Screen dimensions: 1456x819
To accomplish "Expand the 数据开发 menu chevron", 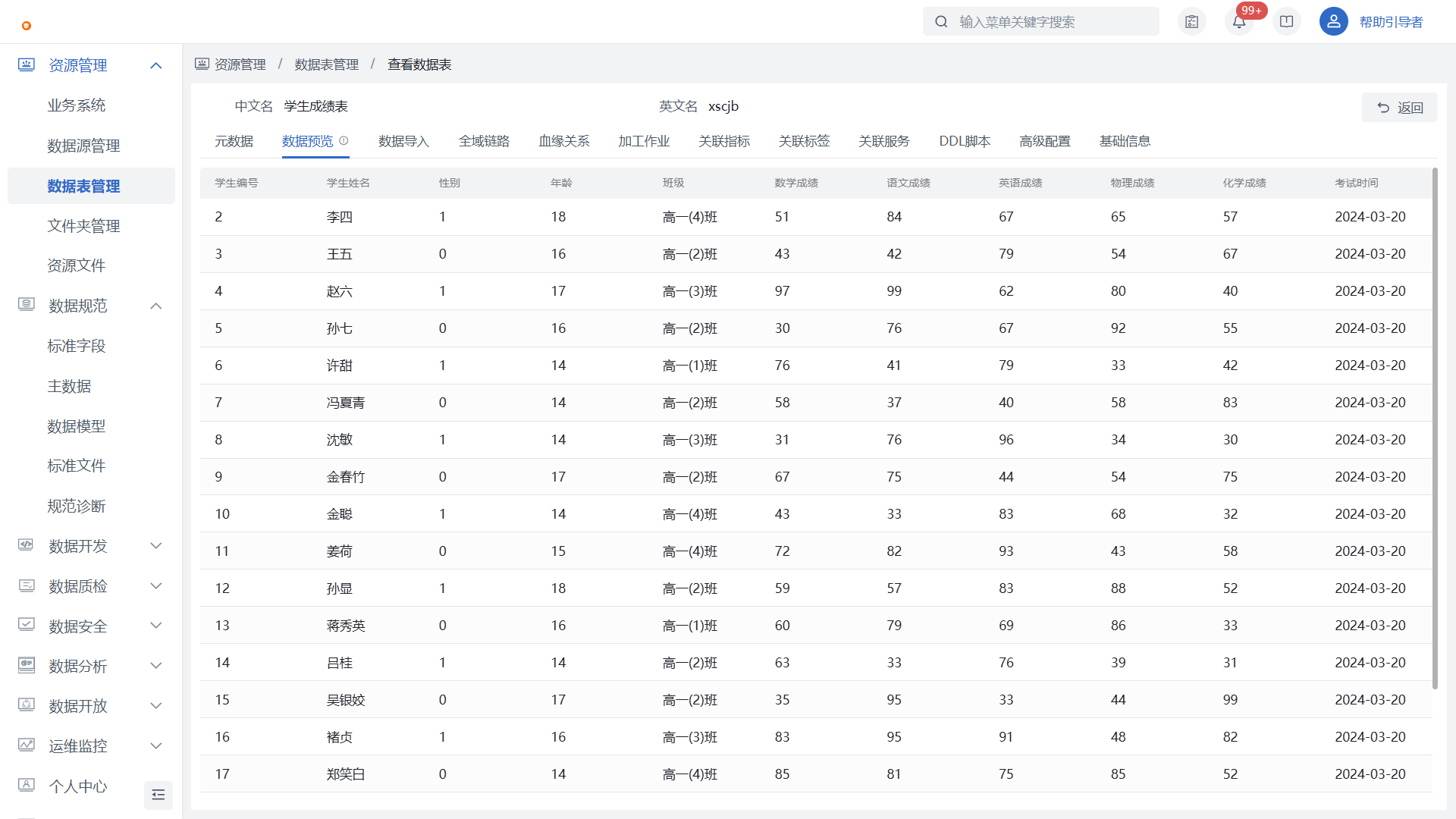I will pyautogui.click(x=156, y=546).
